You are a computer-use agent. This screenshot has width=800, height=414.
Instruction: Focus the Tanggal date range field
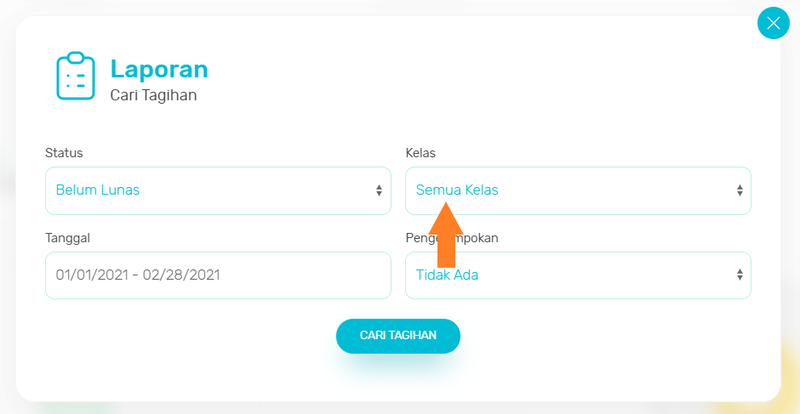click(218, 275)
